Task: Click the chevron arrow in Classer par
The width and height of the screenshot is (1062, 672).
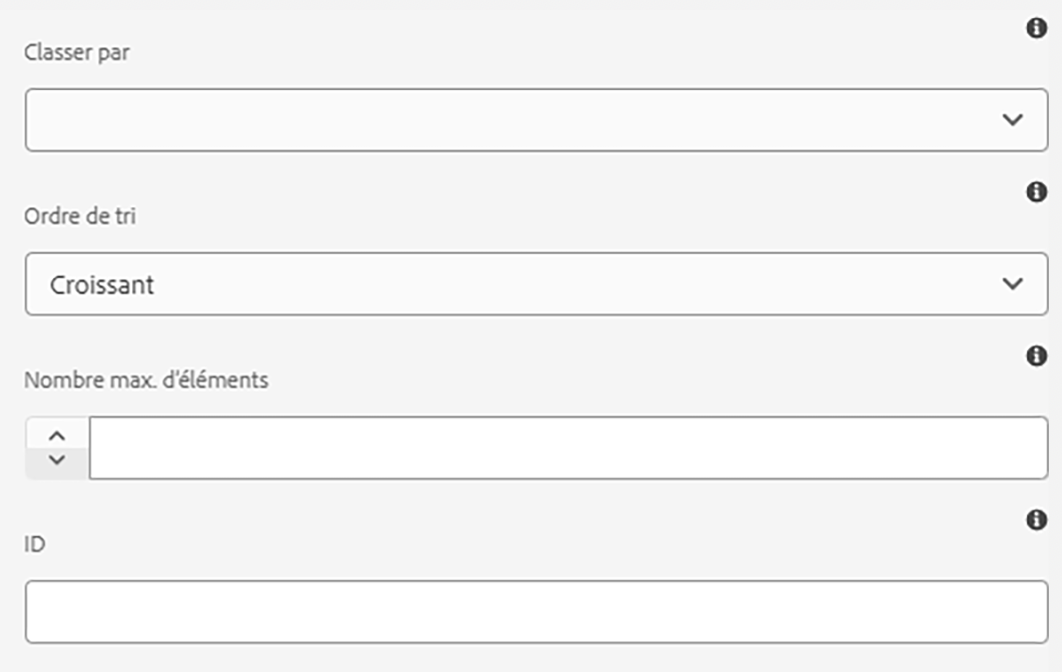Action: tap(1012, 120)
